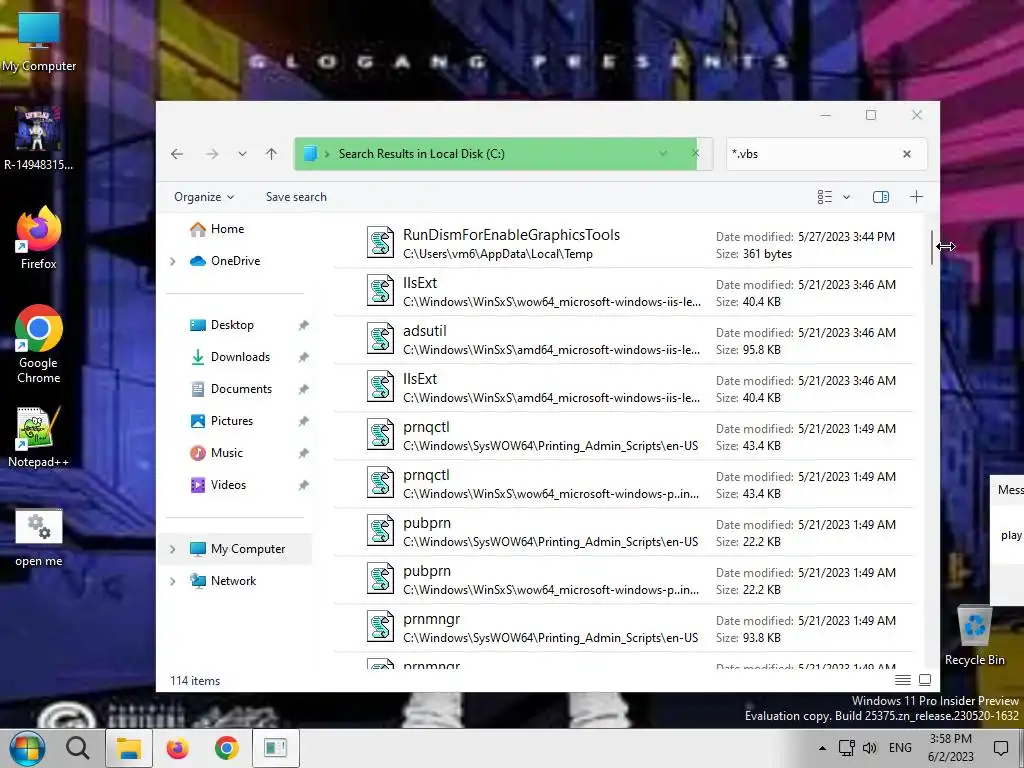Unpin Desktop using its pin icon
Image resolution: width=1024 pixels, height=768 pixels.
(304, 325)
